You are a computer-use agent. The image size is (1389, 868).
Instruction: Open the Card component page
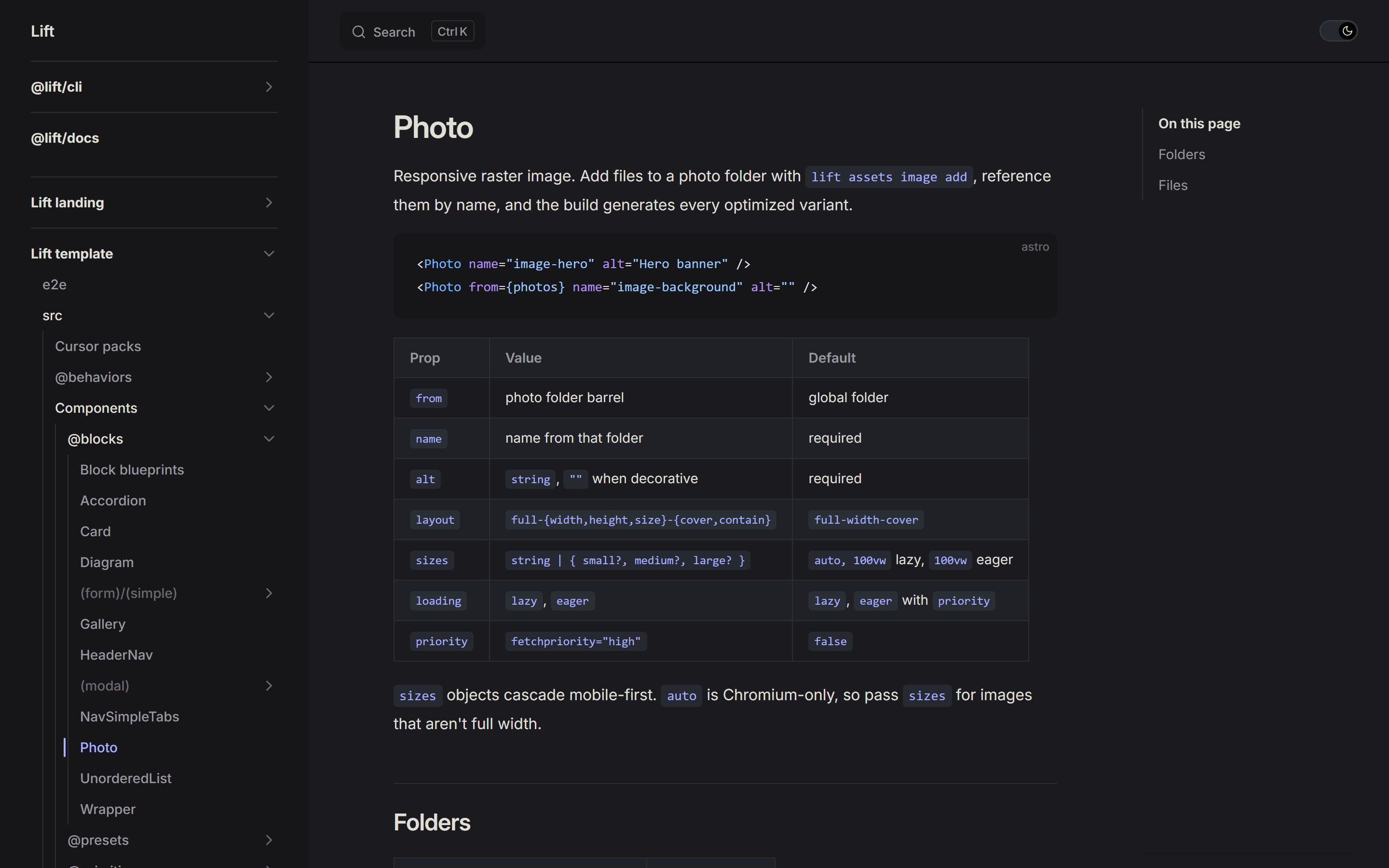coord(95,531)
